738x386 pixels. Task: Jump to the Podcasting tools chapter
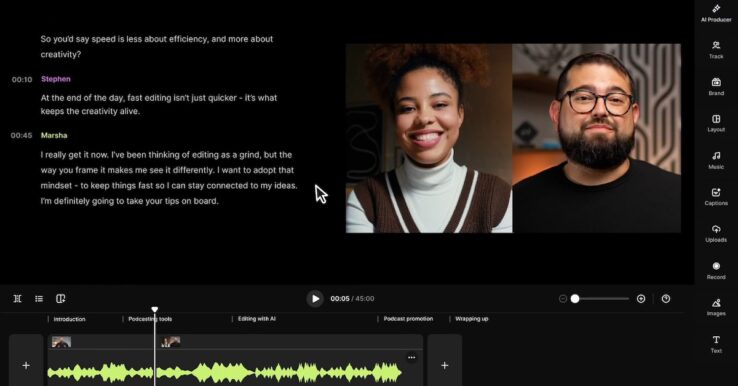pos(150,319)
